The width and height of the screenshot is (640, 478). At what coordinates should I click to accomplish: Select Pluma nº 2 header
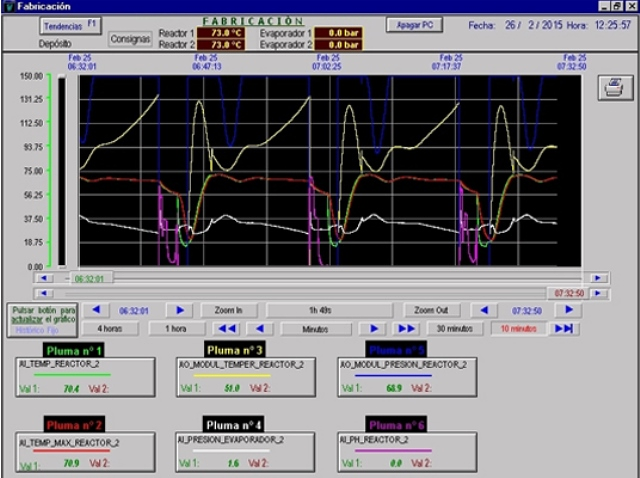coord(74,425)
